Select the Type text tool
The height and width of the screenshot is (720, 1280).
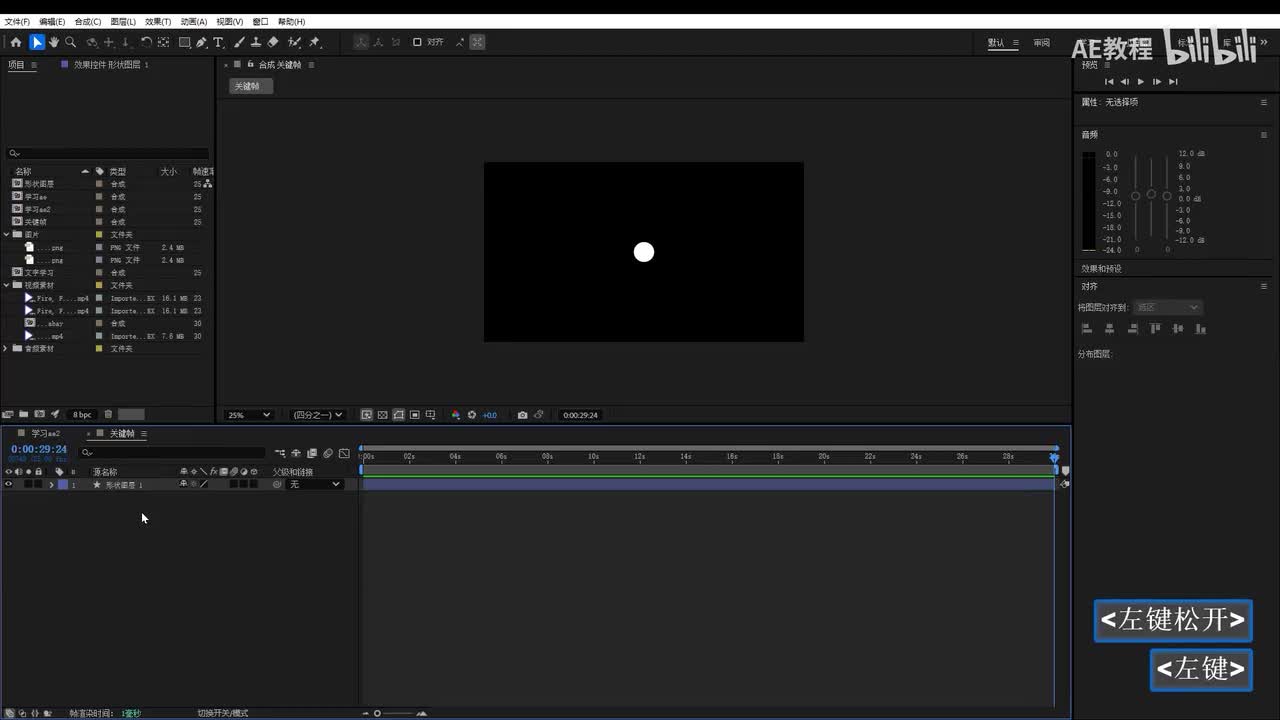coord(218,42)
